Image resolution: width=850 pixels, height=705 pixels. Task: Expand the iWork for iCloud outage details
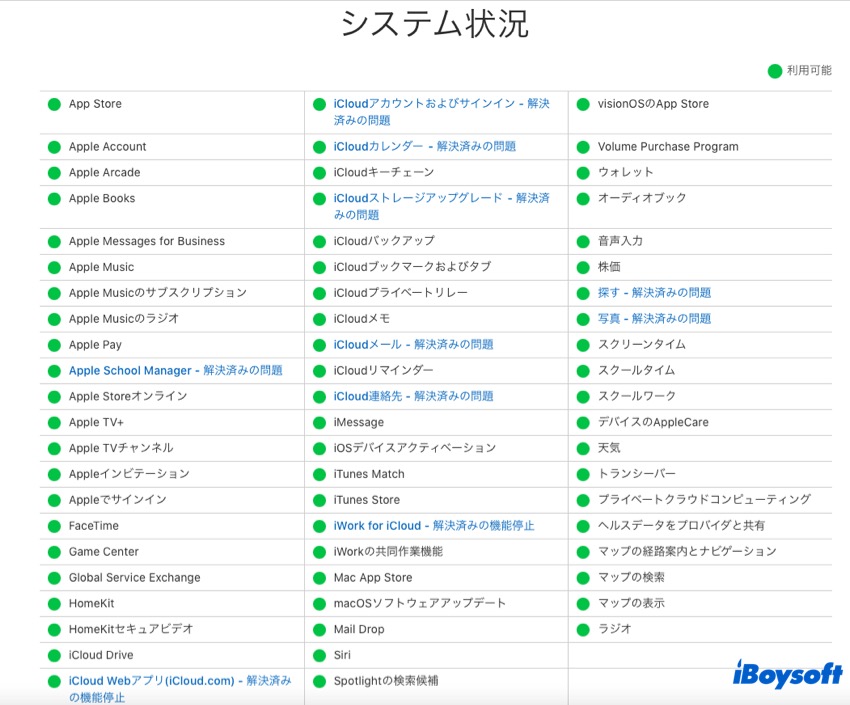[433, 526]
